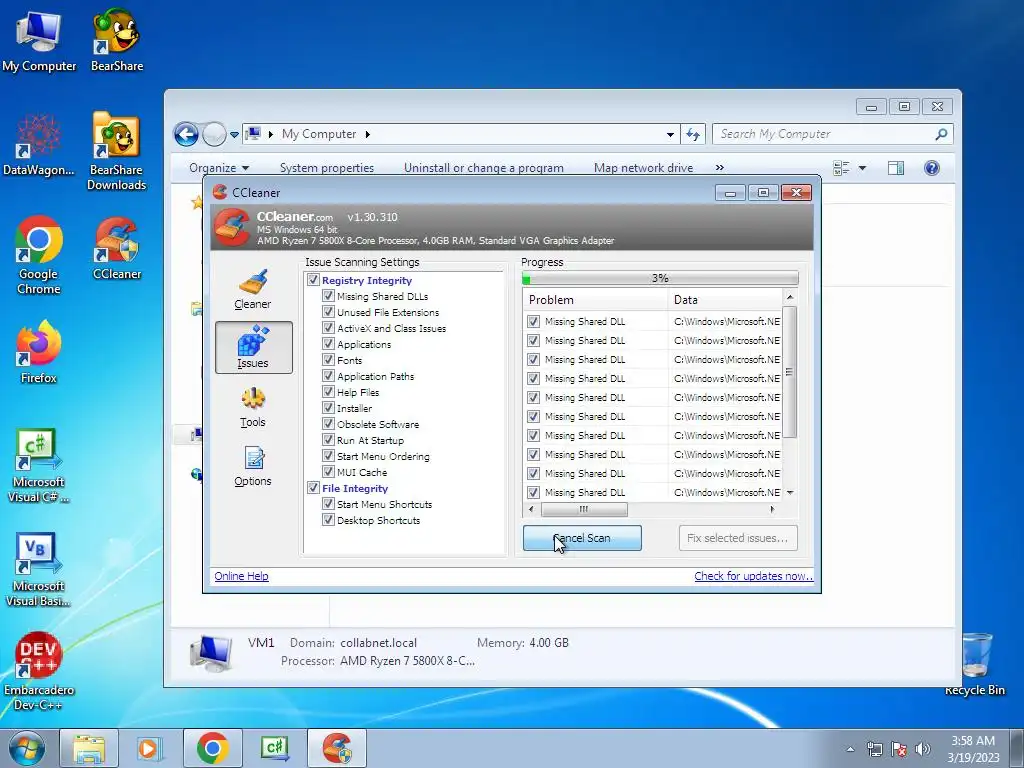
Task: Open the Tools section in CCleaner
Action: pos(253,408)
